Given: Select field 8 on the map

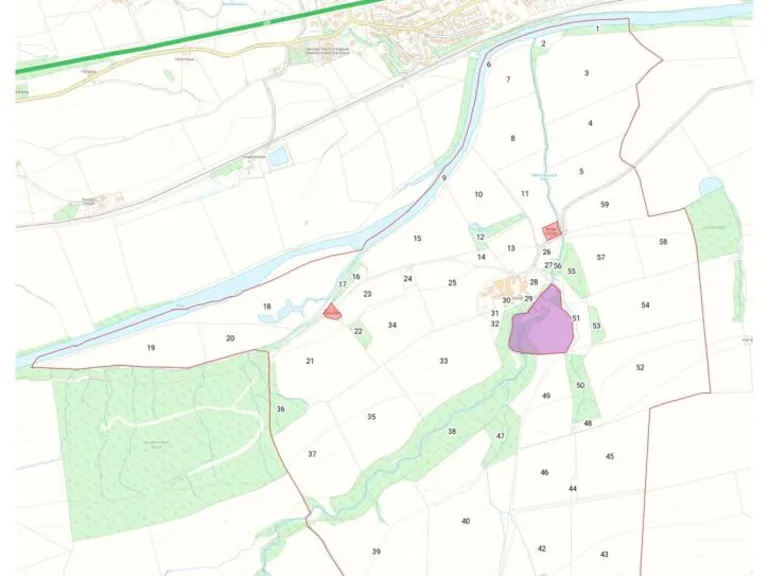Looking at the screenshot, I should pyautogui.click(x=513, y=139).
